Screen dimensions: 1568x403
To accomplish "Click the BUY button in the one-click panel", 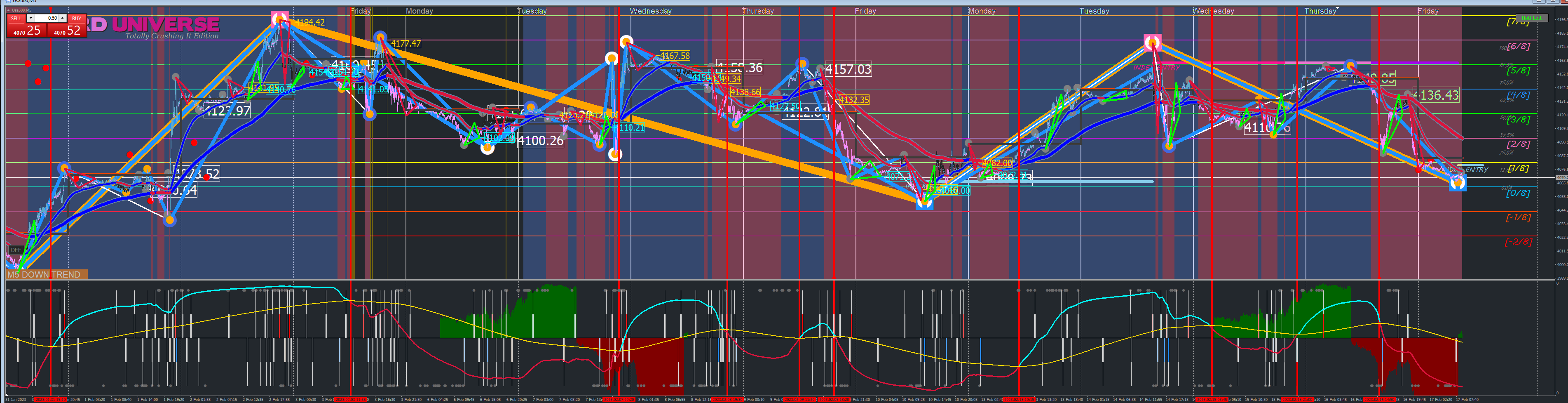I will tap(76, 18).
